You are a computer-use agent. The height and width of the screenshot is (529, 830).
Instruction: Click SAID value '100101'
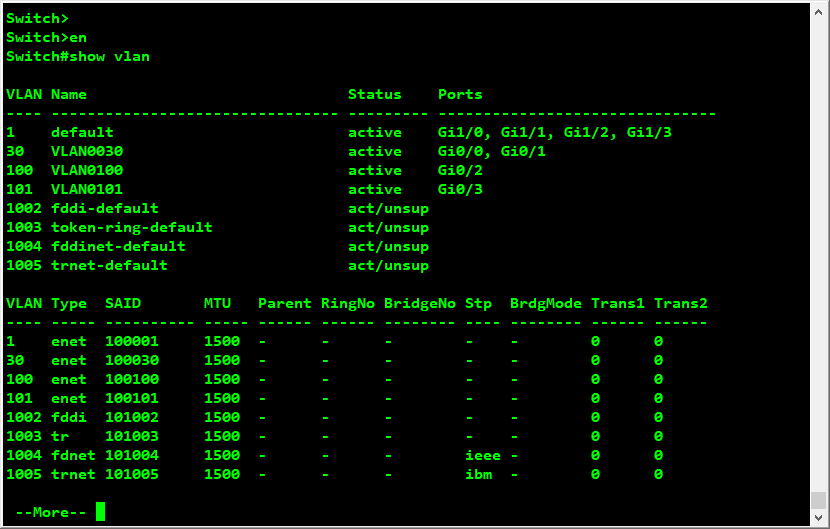(x=132, y=399)
